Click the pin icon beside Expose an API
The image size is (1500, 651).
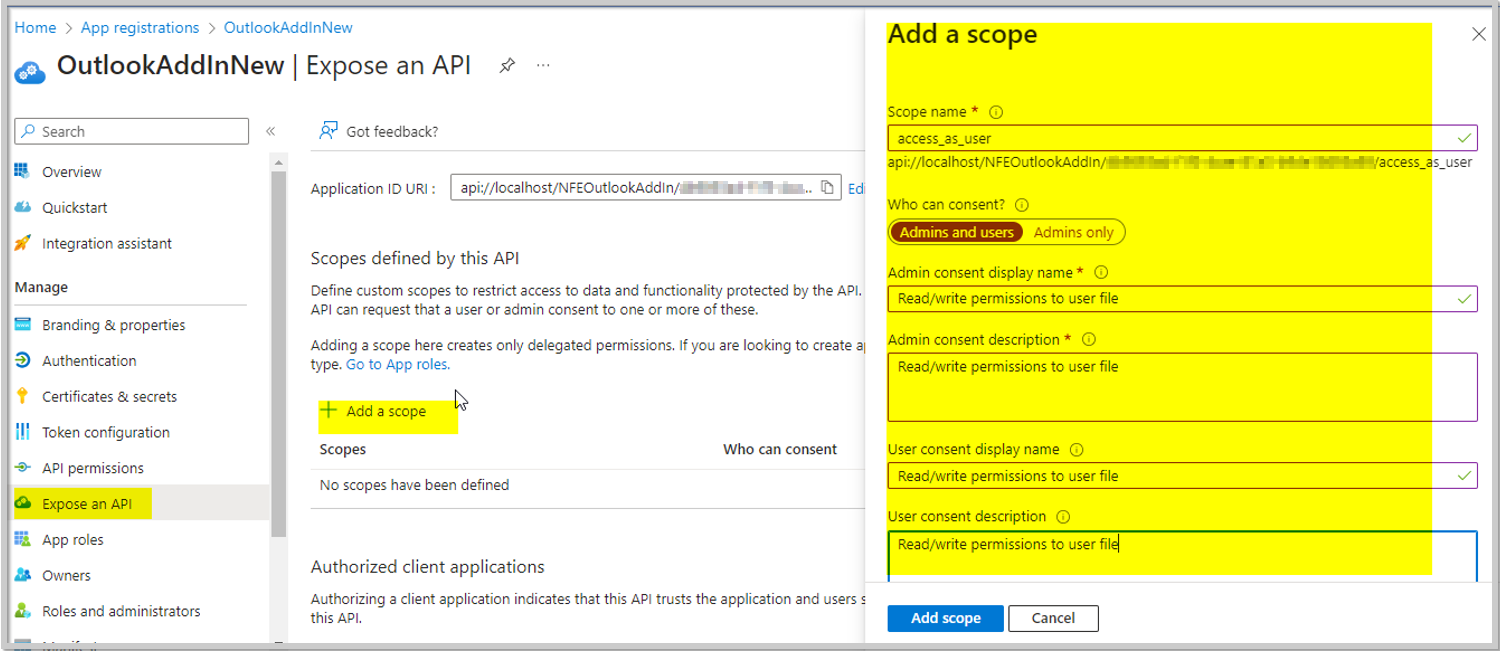tap(507, 66)
